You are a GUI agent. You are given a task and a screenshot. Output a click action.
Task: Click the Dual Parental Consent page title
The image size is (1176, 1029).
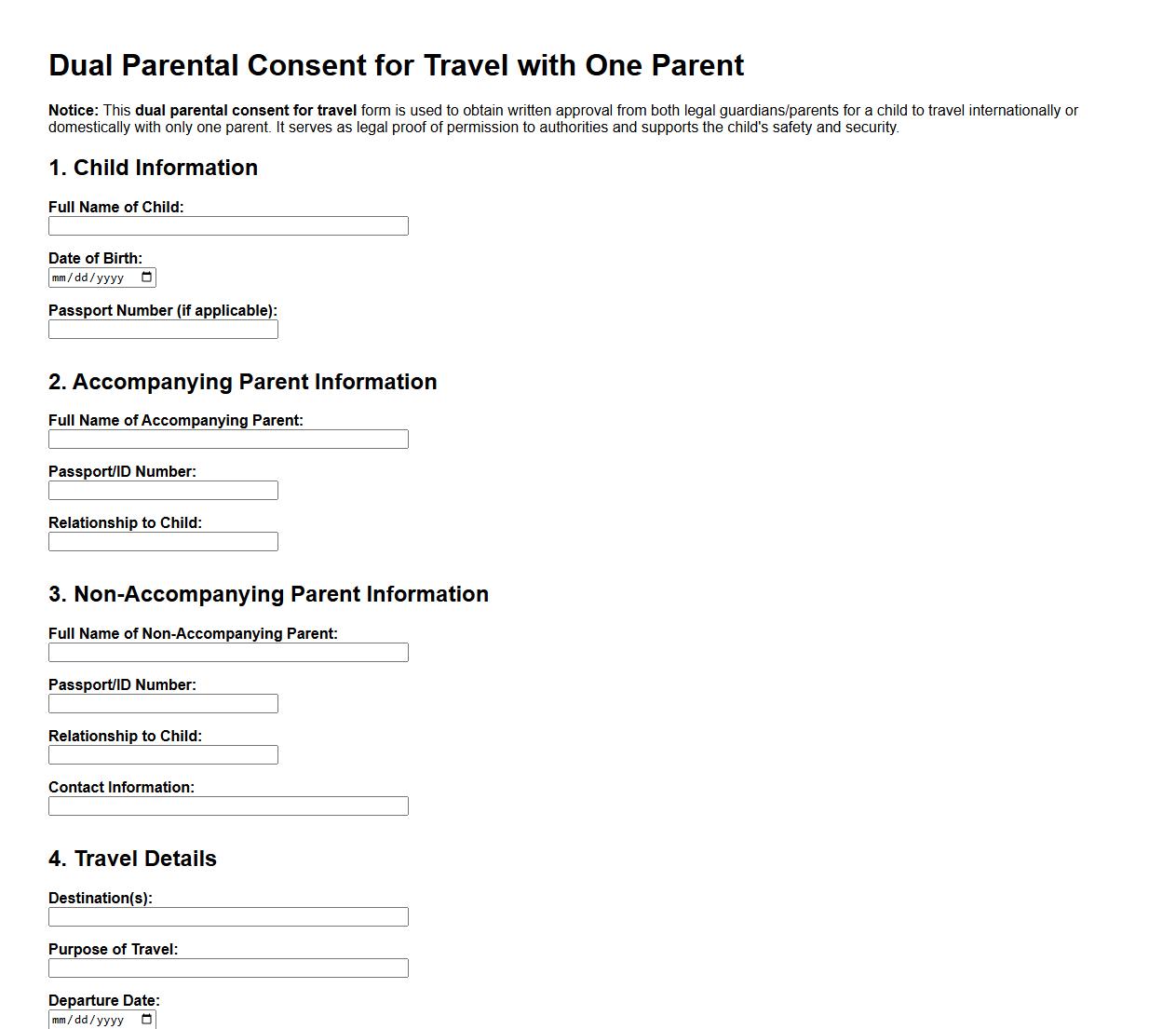396,65
